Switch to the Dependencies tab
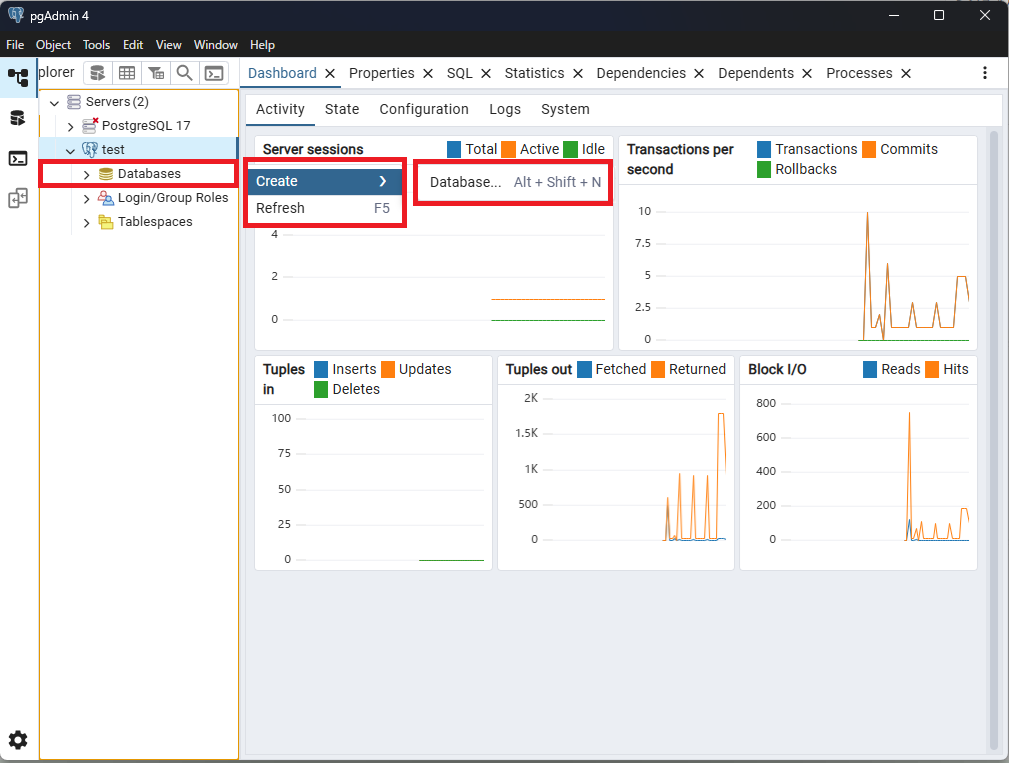The height and width of the screenshot is (763, 1009). pos(641,73)
